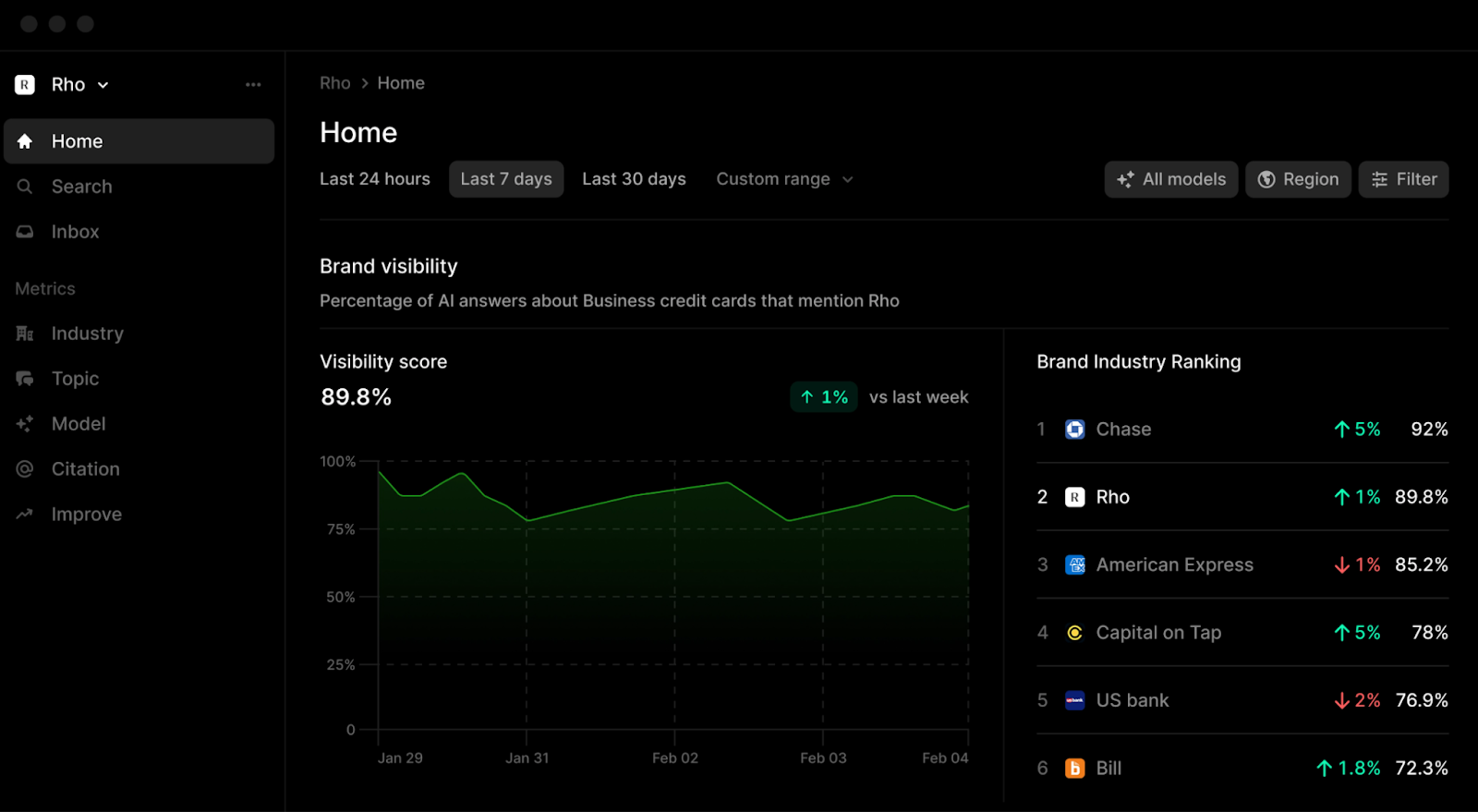Click the Improve trend arrow icon
This screenshot has width=1478, height=812.
click(25, 515)
